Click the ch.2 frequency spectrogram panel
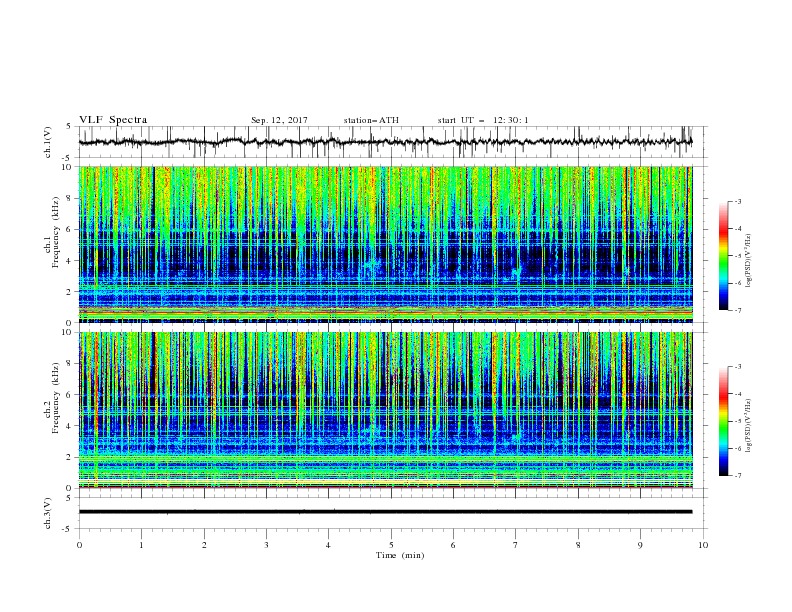 point(385,410)
